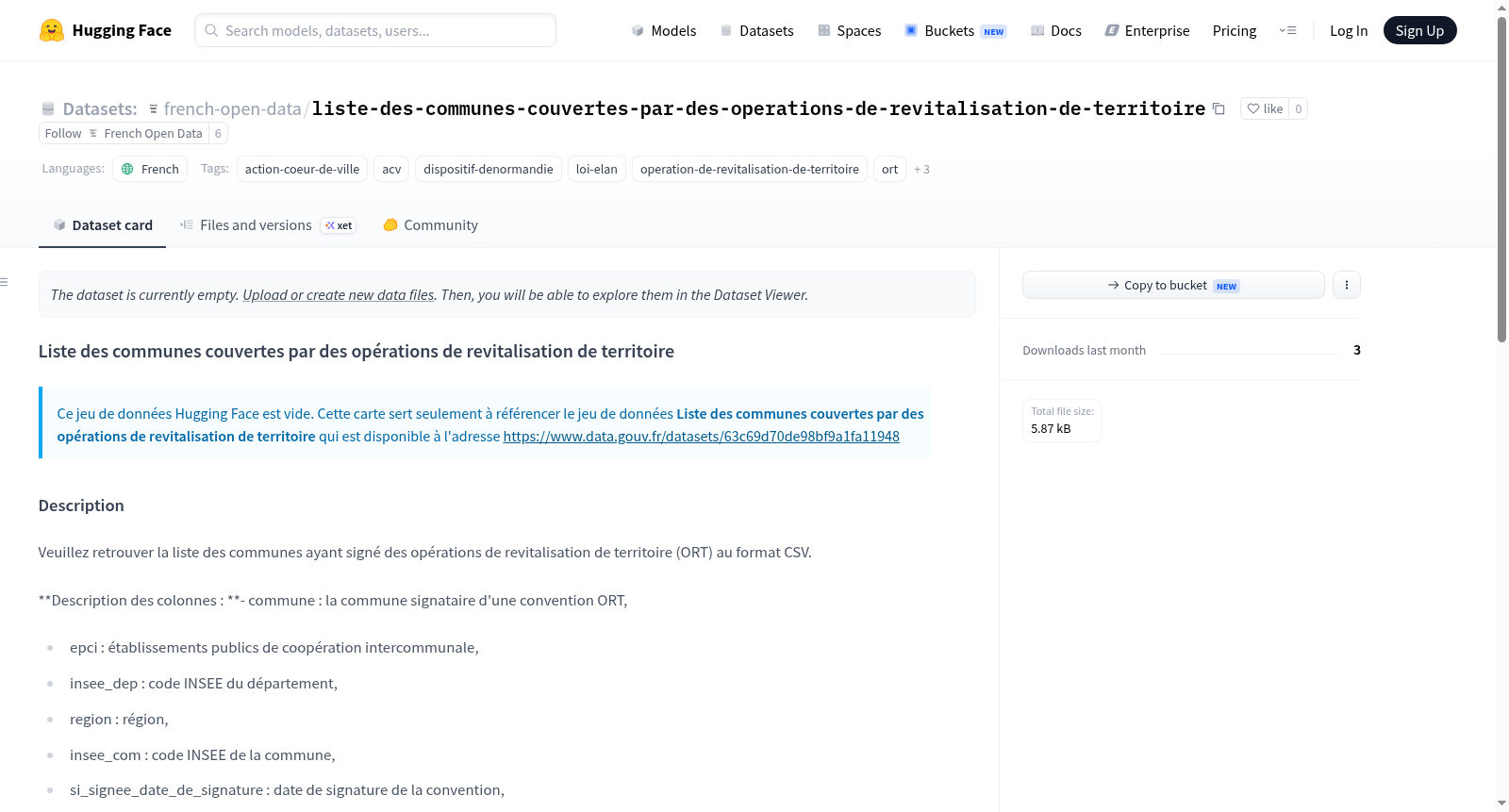1509x812 pixels.
Task: Click the Hugging Face logo icon
Action: tap(52, 30)
